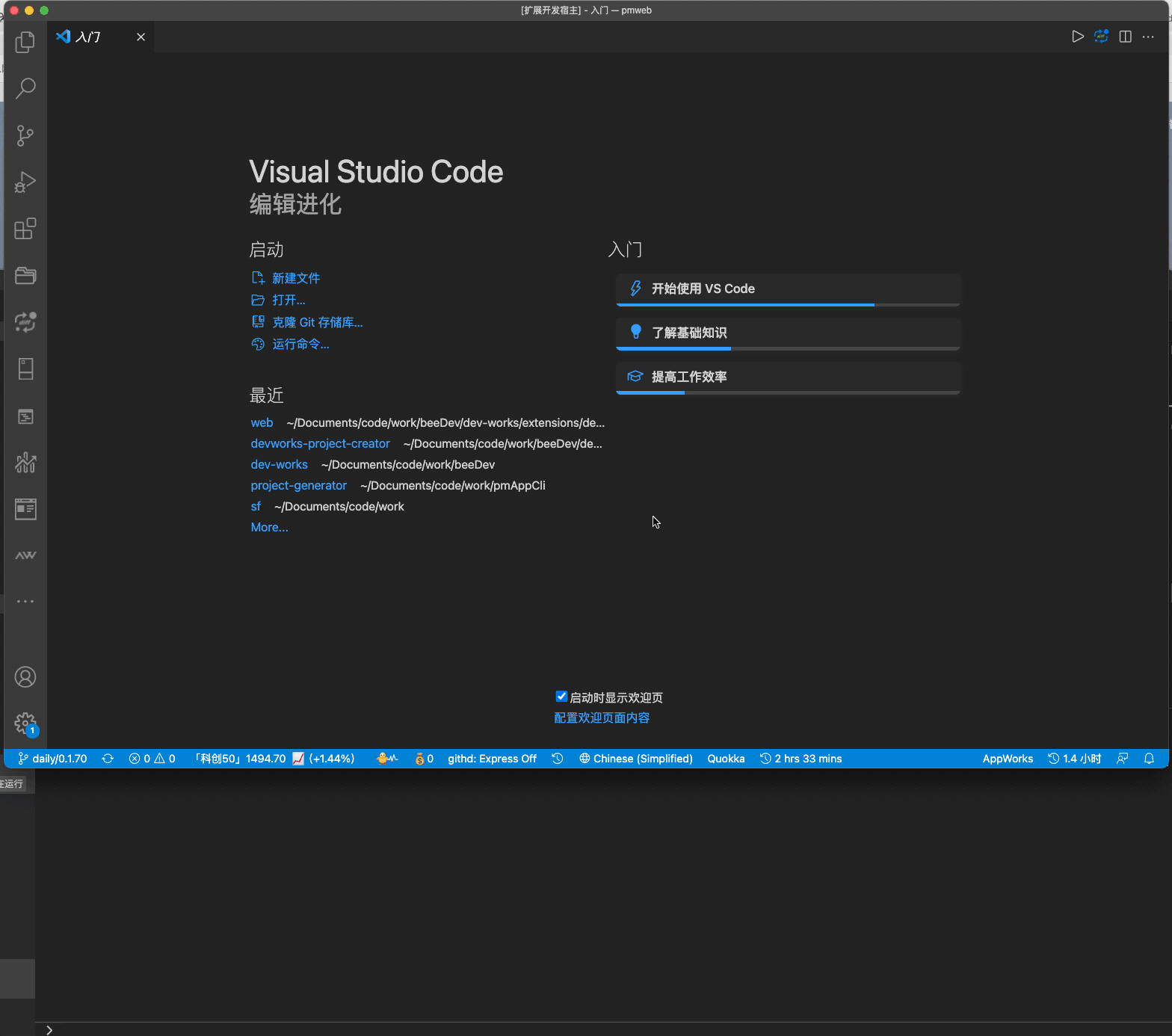Open the Extensions view

[x=25, y=229]
